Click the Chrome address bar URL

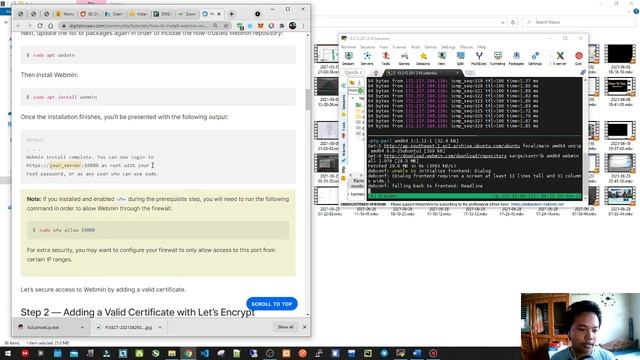[138, 26]
